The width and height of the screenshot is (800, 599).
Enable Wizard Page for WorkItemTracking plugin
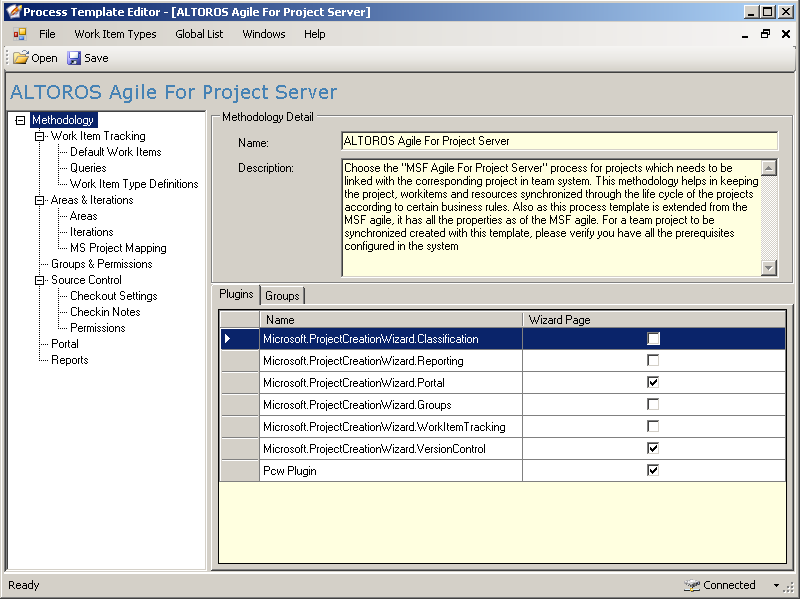(x=653, y=426)
